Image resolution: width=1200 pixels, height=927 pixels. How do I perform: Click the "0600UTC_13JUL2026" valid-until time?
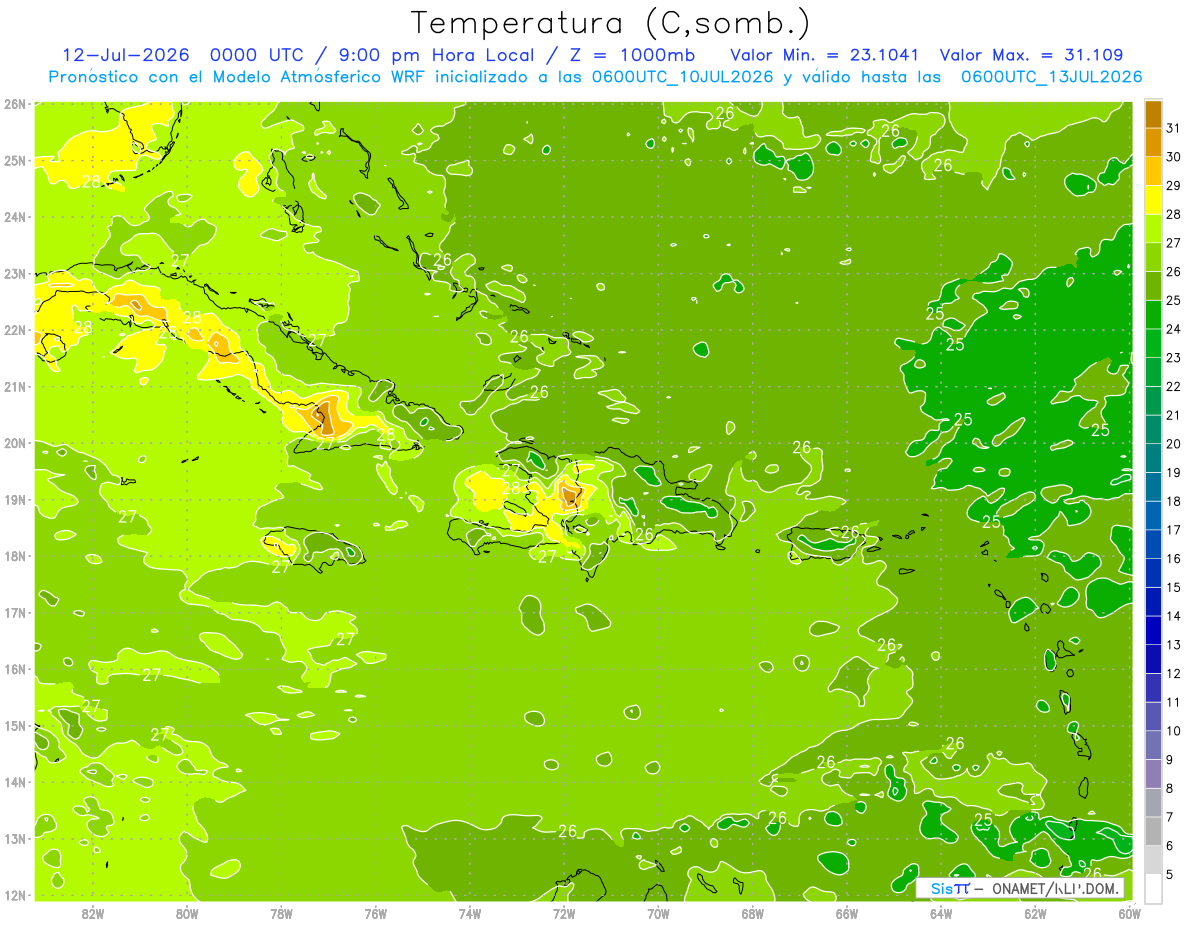click(x=1051, y=77)
